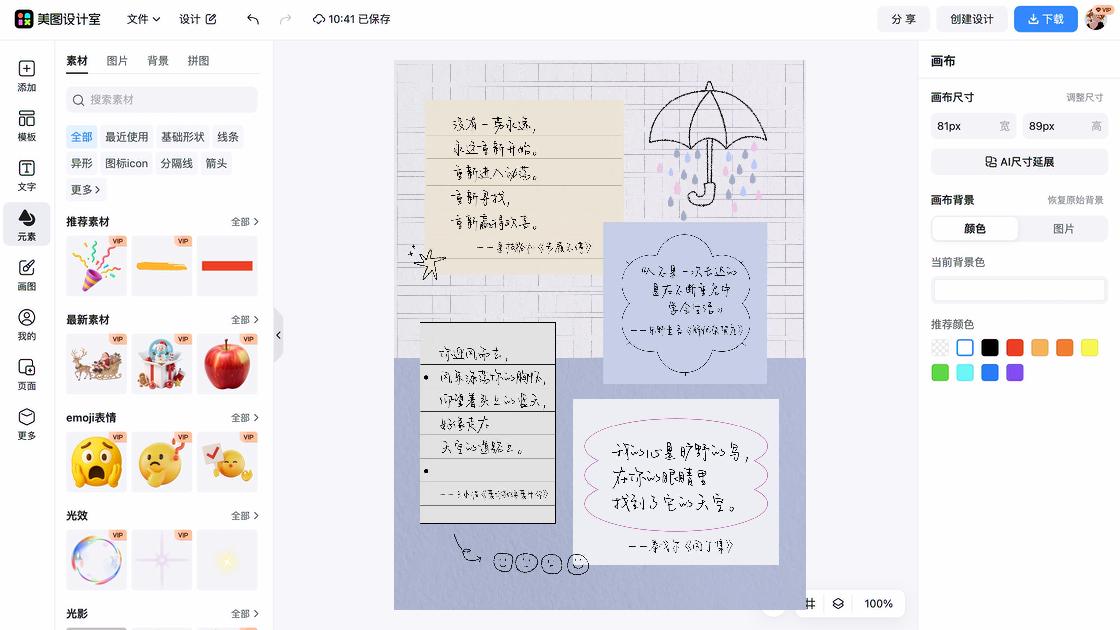
Task: Expand 更多 category filters
Action: (85, 189)
